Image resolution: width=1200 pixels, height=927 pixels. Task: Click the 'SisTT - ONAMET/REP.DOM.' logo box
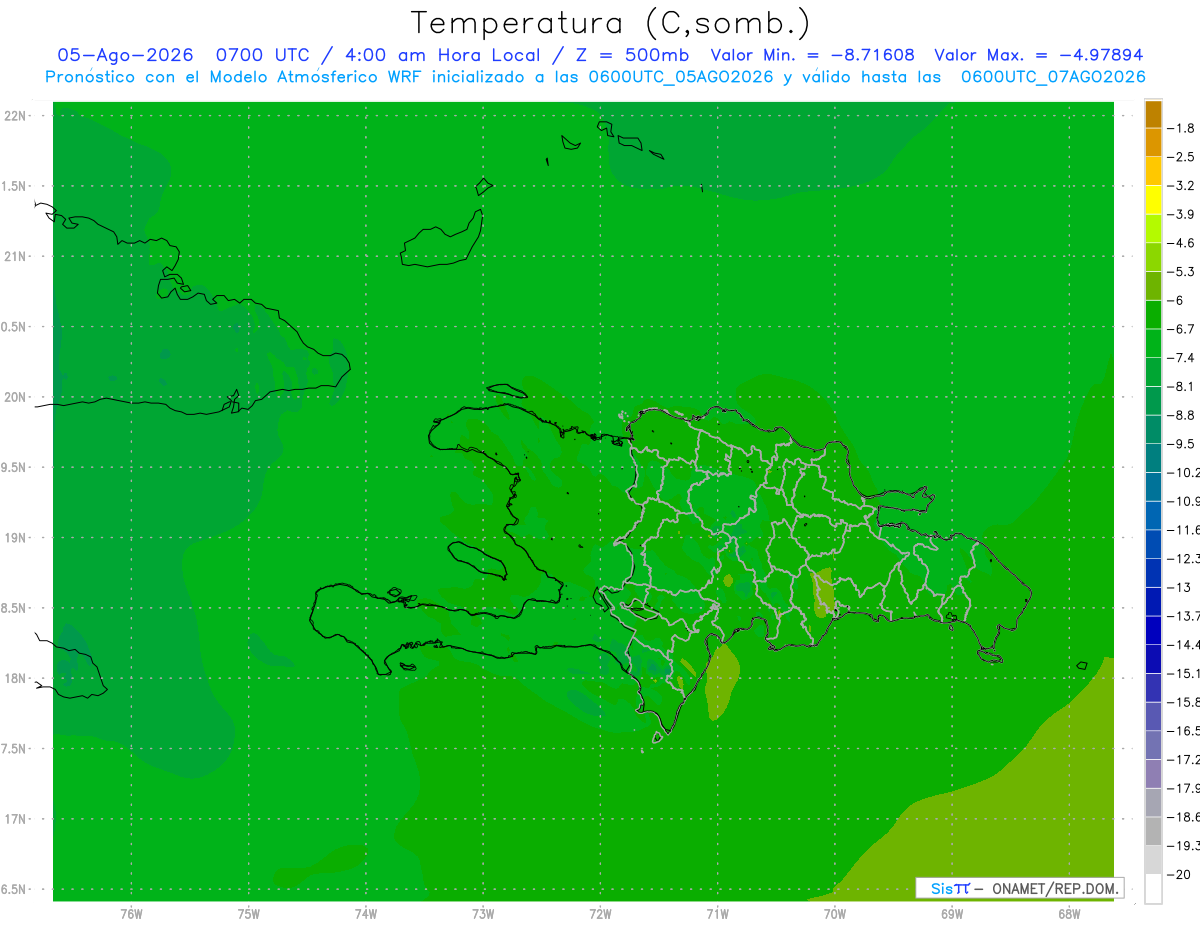1019,888
